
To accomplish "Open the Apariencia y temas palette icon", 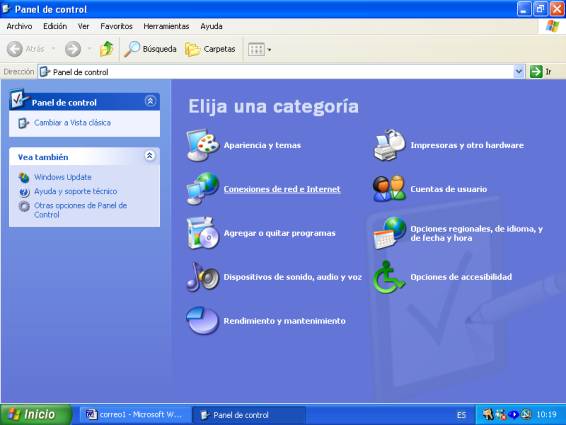I will coord(203,145).
